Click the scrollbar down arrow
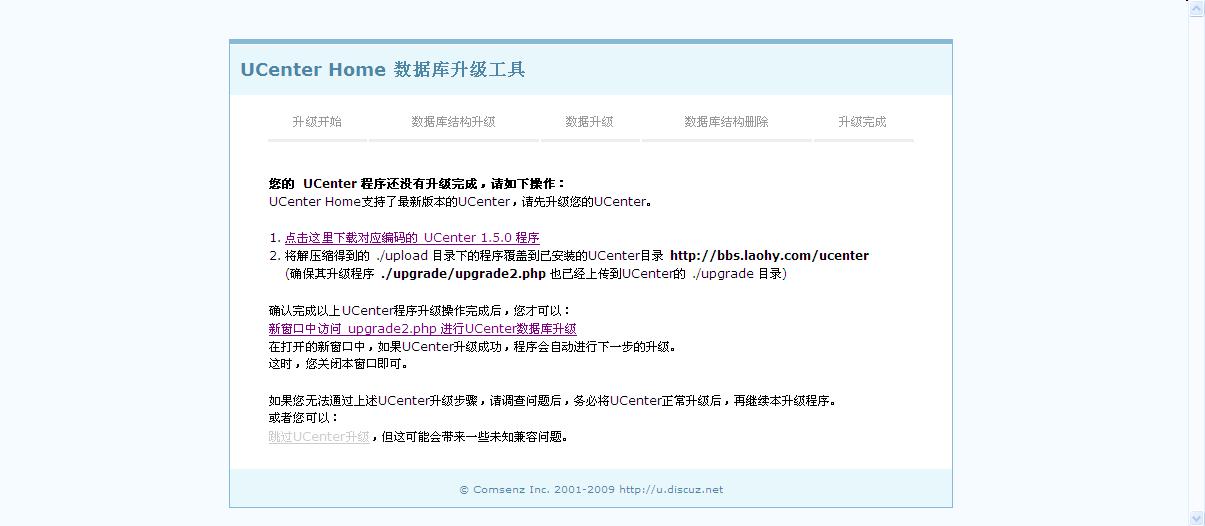 coord(1196,518)
